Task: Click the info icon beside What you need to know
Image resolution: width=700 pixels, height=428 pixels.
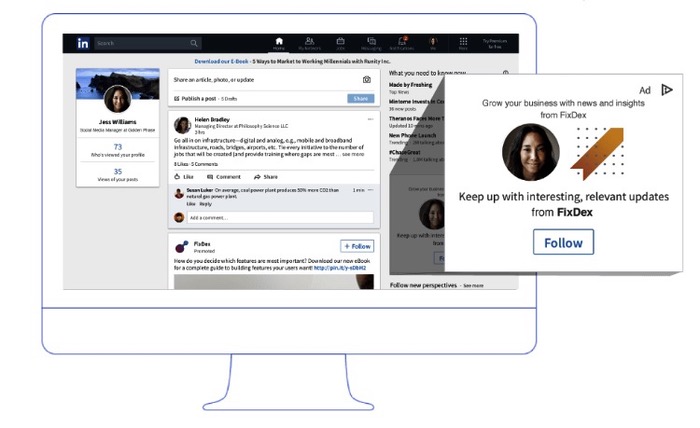Action: point(505,73)
